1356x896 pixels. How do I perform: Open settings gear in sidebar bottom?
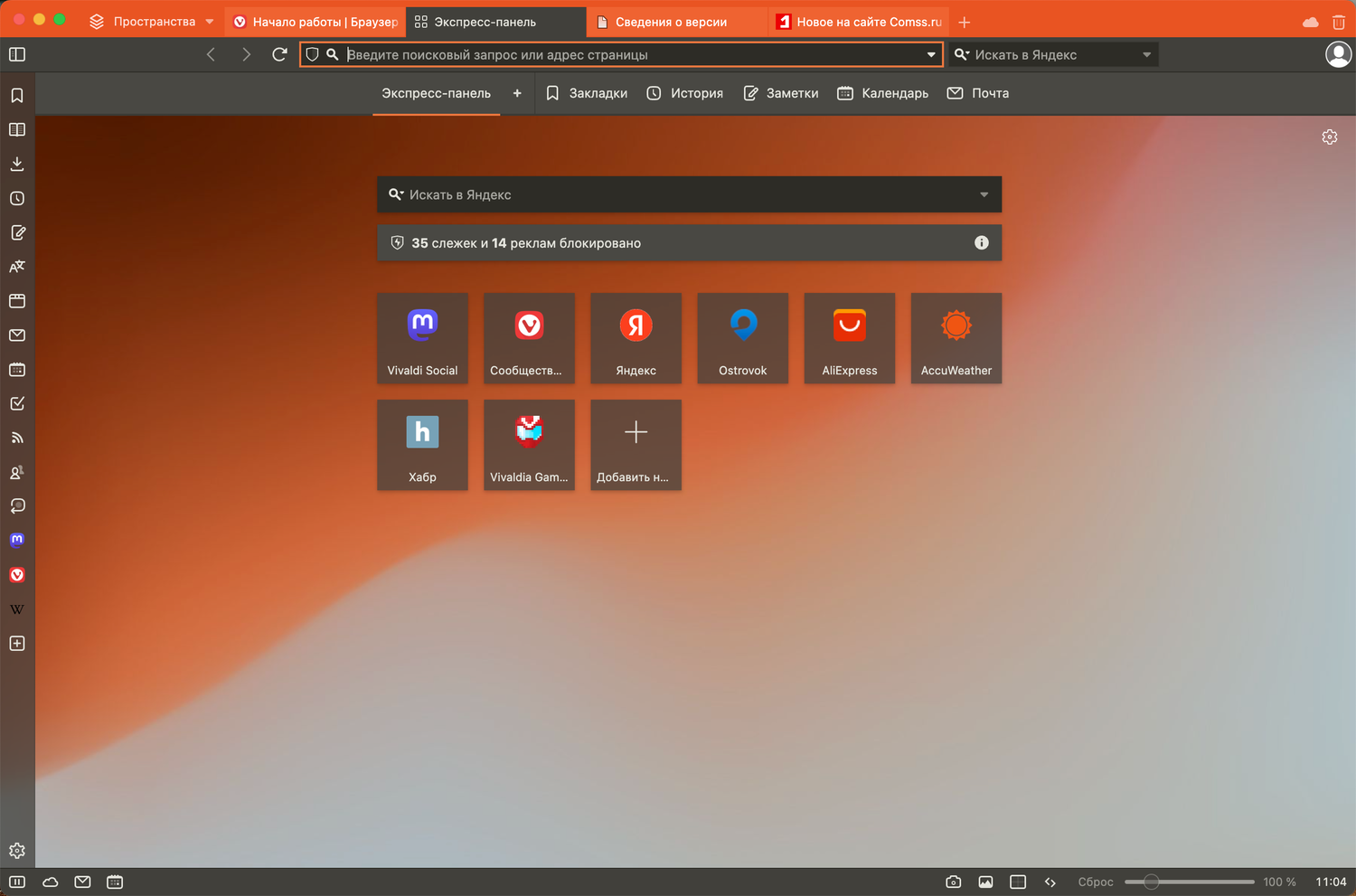[x=17, y=851]
